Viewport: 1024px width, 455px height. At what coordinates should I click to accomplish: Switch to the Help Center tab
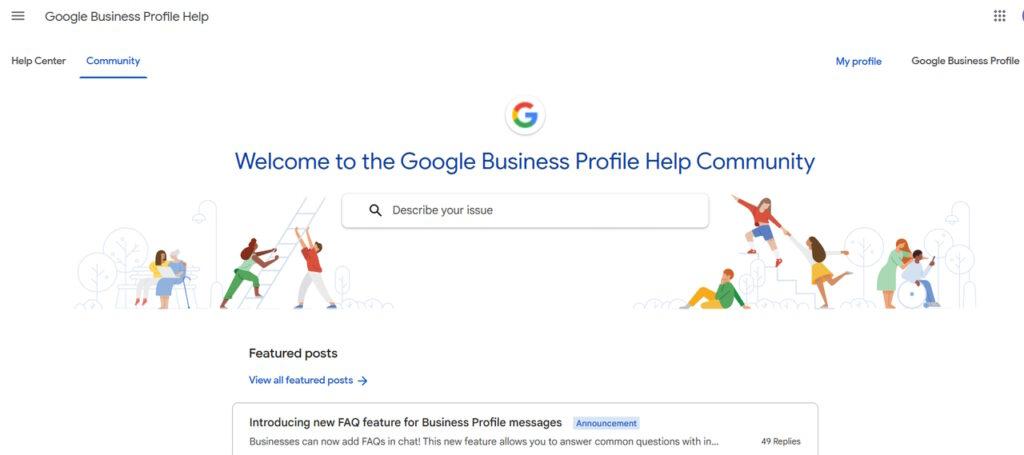[39, 61]
